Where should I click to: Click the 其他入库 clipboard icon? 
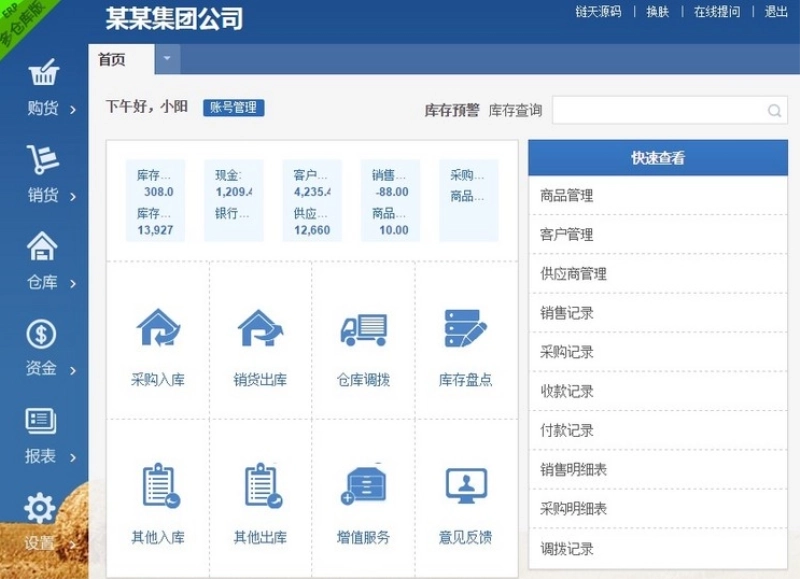(x=161, y=486)
